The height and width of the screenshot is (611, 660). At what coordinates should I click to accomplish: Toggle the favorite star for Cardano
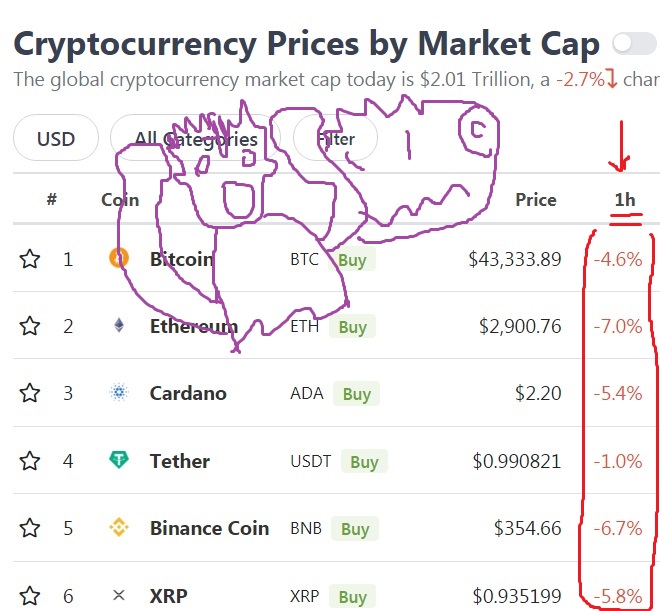[x=30, y=393]
